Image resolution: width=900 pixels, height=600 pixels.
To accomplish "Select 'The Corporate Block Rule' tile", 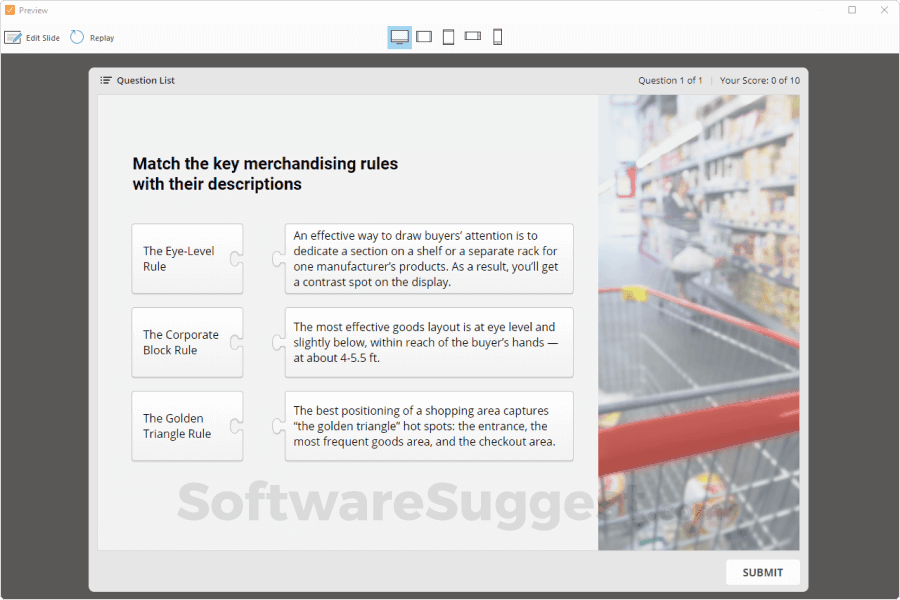I will pyautogui.click(x=187, y=342).
